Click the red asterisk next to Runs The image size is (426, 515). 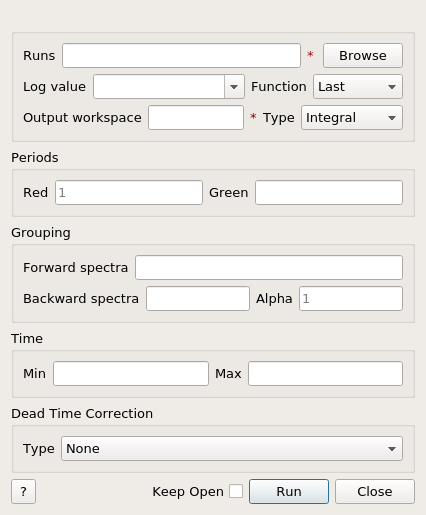click(310, 54)
